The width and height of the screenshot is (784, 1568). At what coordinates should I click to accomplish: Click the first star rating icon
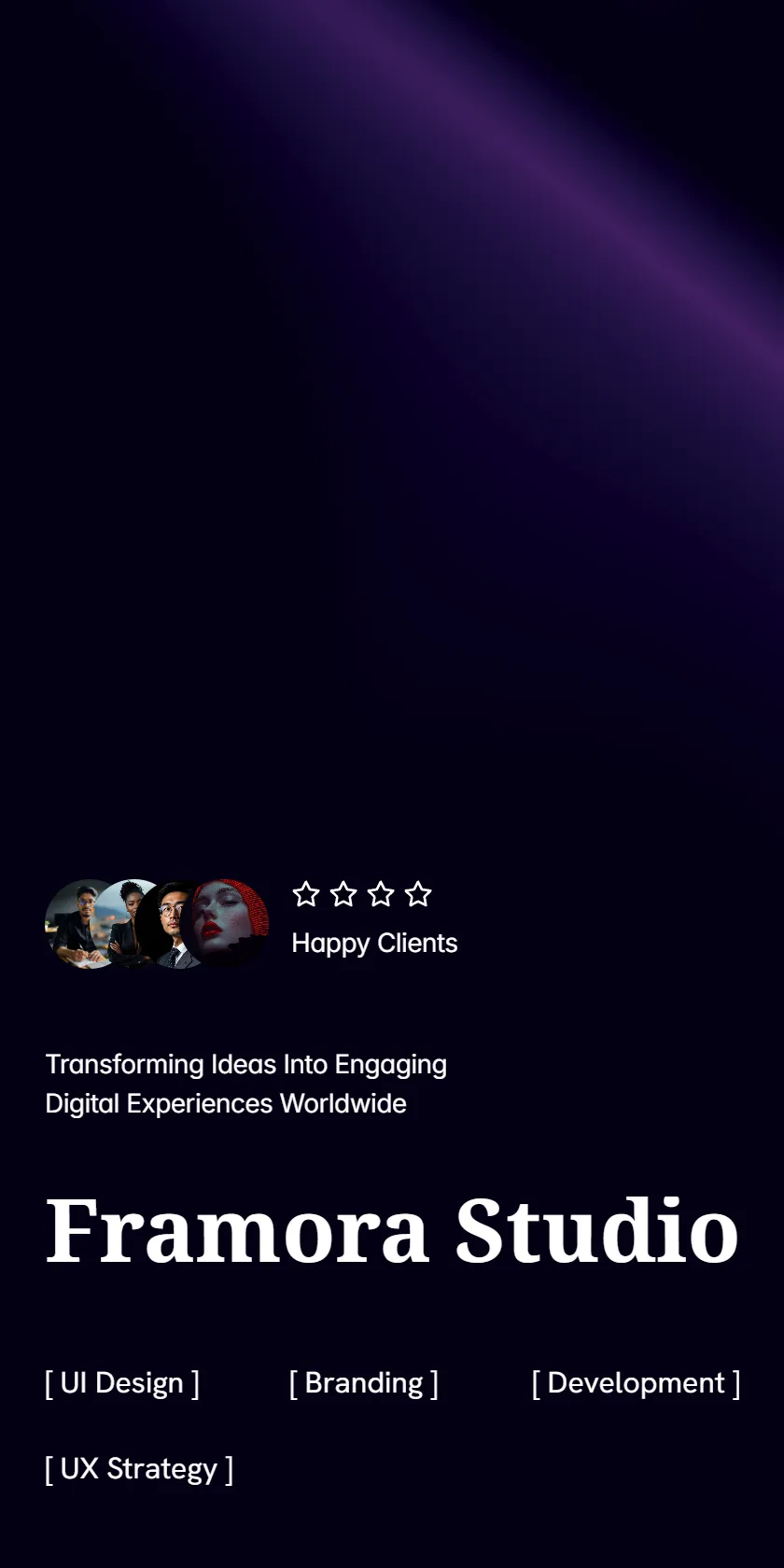coord(306,894)
